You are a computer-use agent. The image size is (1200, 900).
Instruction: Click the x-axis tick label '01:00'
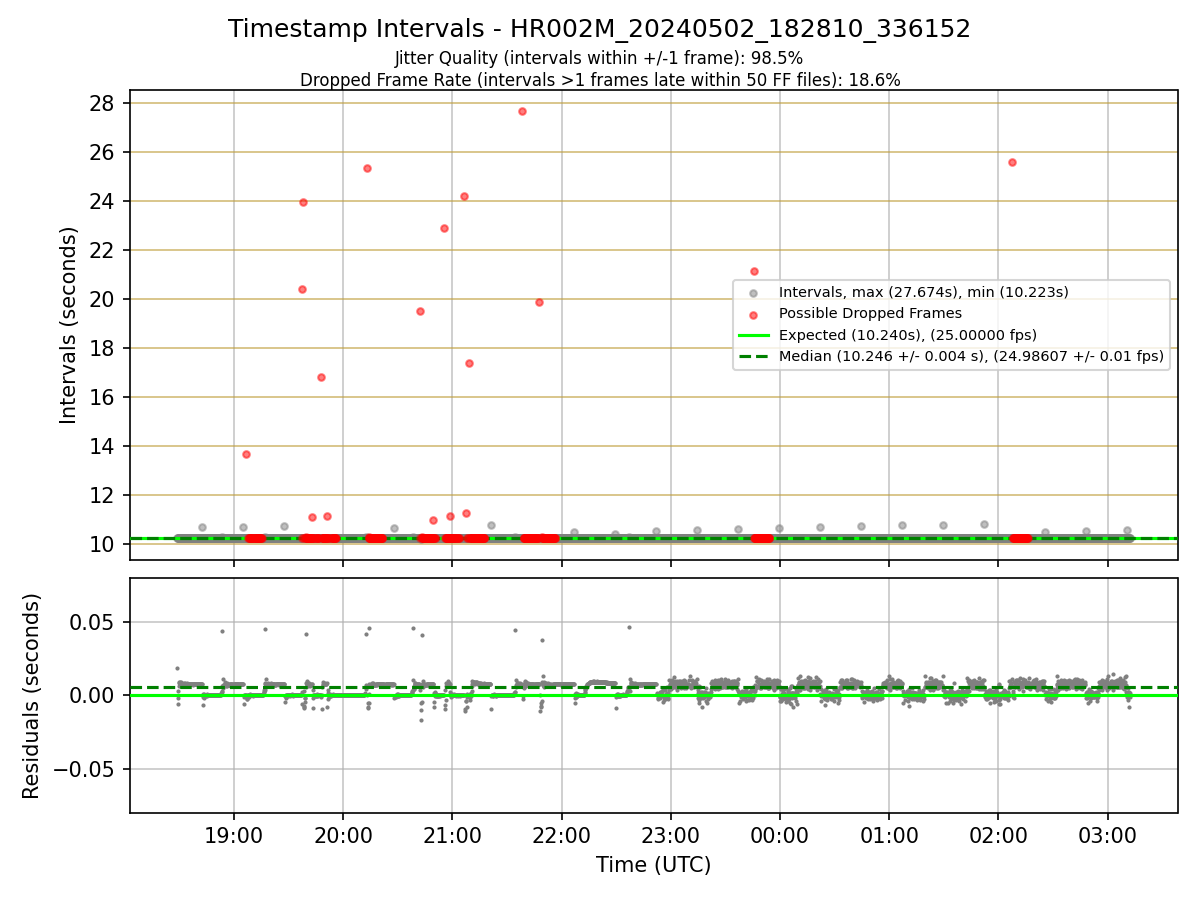tap(889, 834)
